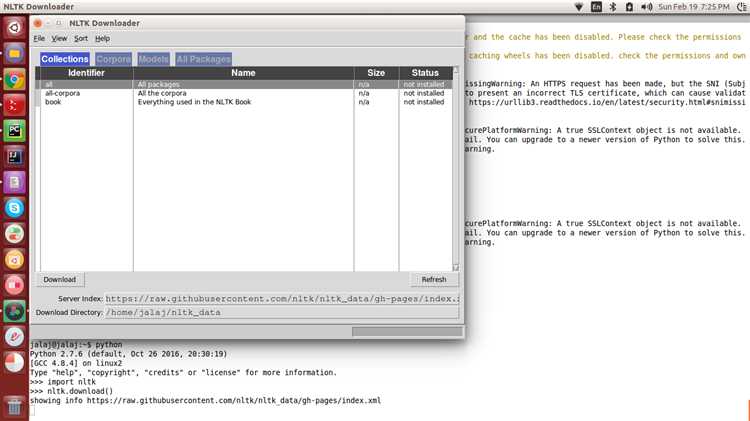Click 'All packages' name cell
Image resolution: width=750 pixels, height=421 pixels.
158,84
